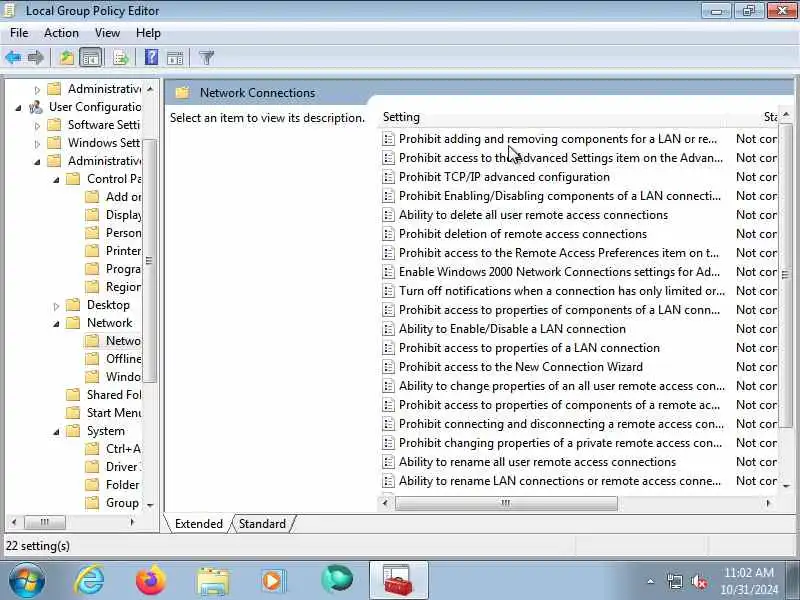
Task: Open Help via the question mark icon
Action: coord(152,57)
